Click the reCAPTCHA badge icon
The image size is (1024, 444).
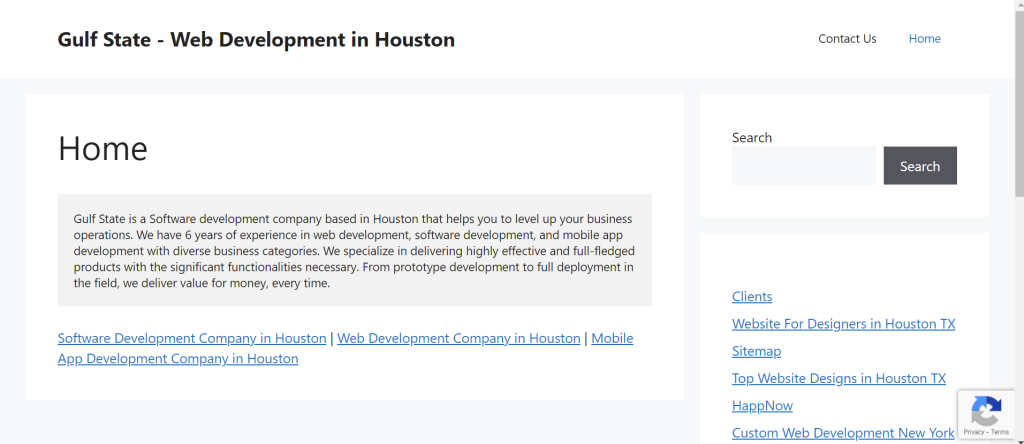coord(986,411)
